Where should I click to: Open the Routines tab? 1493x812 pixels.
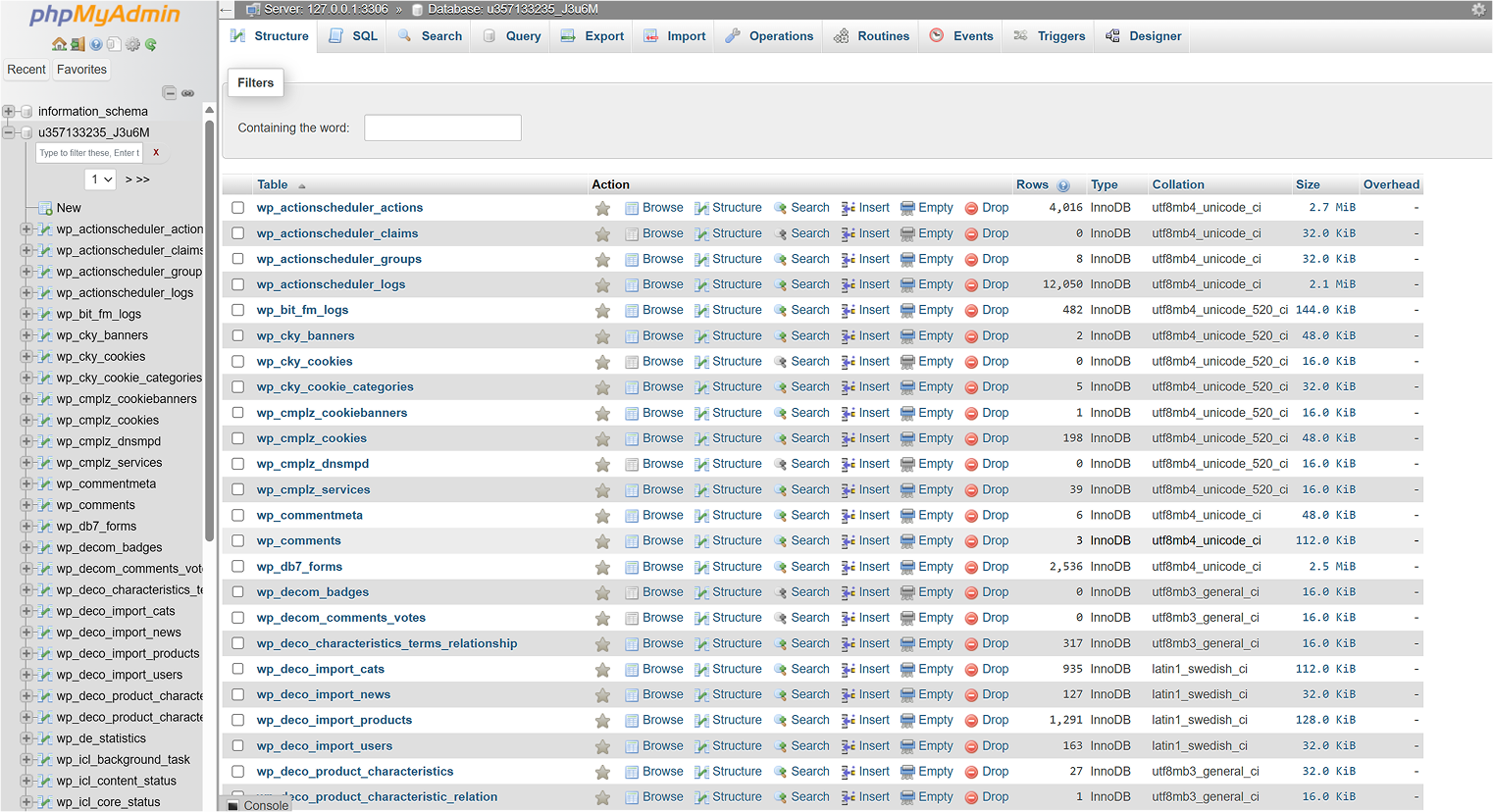[872, 36]
